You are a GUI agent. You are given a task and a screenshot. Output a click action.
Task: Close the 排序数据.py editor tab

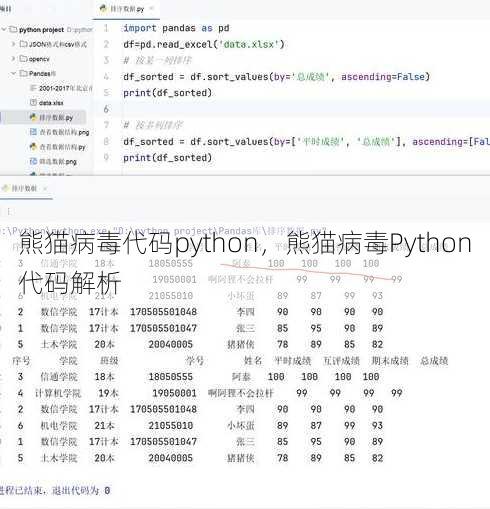pyautogui.click(x=151, y=8)
